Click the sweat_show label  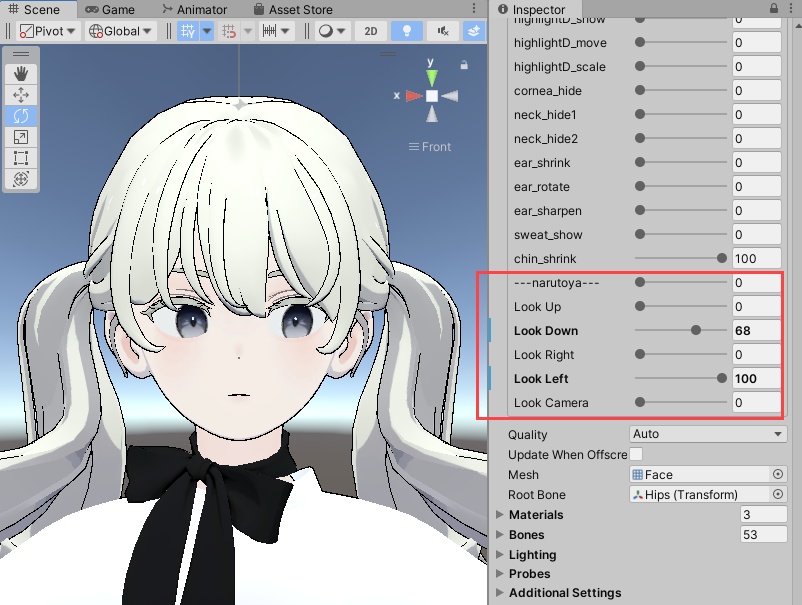point(548,235)
